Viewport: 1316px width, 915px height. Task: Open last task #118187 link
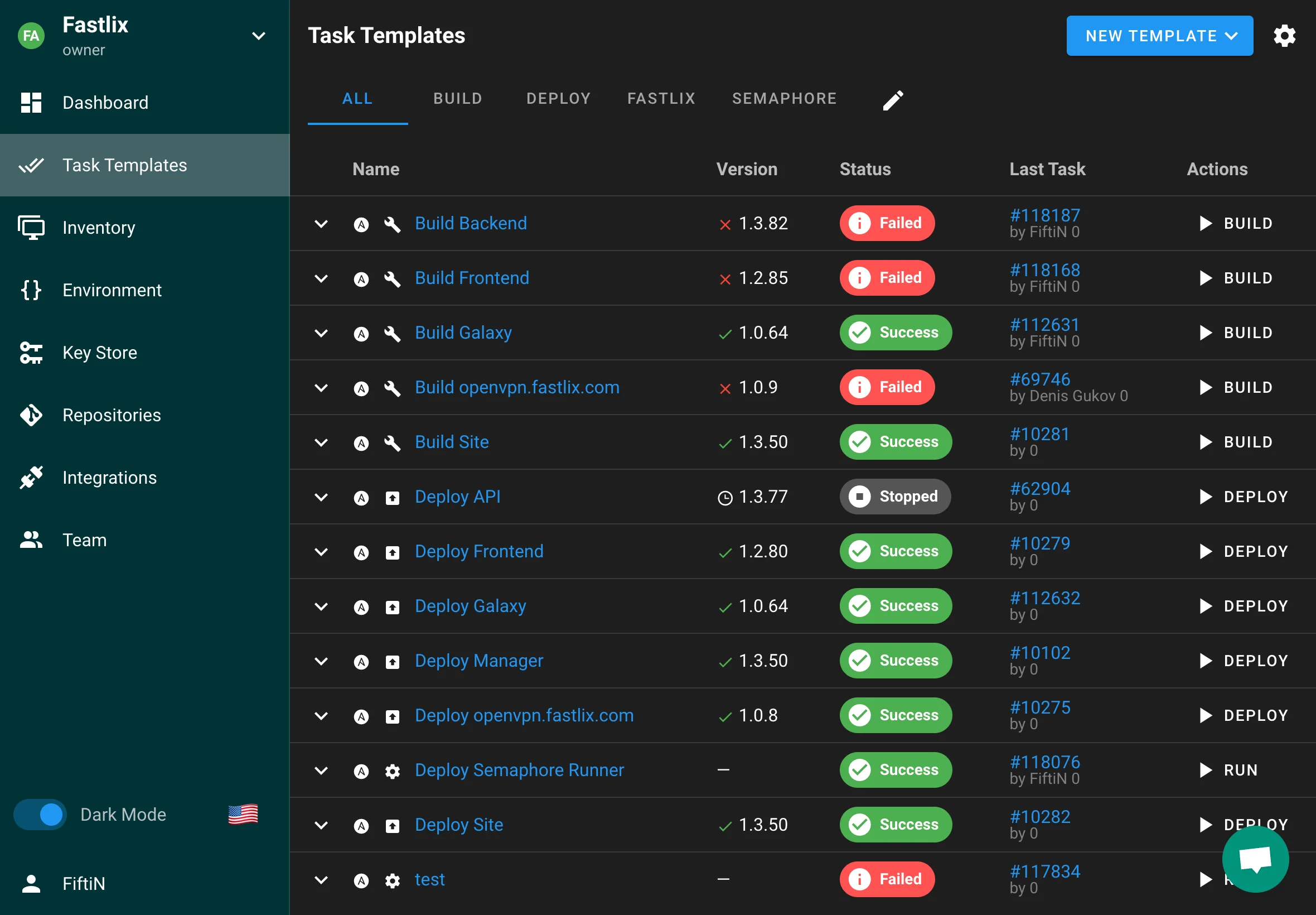(x=1044, y=215)
